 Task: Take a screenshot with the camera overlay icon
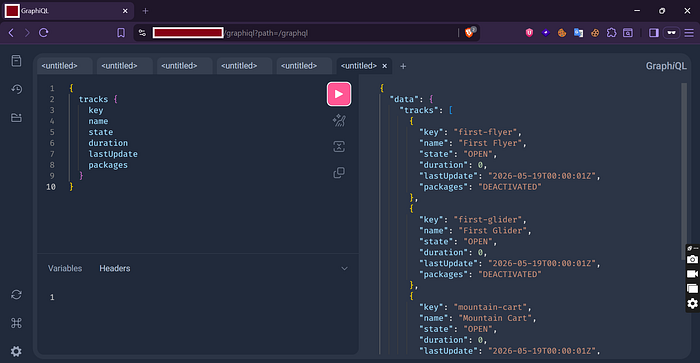tap(692, 259)
